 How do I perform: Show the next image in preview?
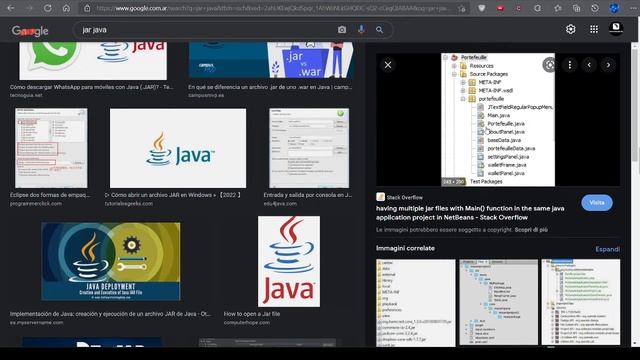[x=608, y=64]
